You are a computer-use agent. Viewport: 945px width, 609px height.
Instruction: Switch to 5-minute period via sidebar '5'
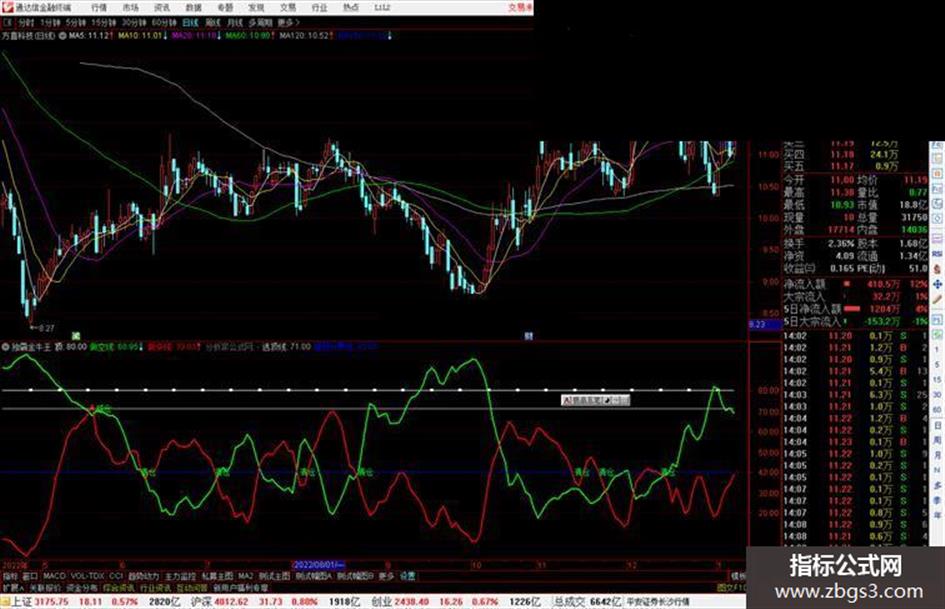pyautogui.click(x=937, y=364)
